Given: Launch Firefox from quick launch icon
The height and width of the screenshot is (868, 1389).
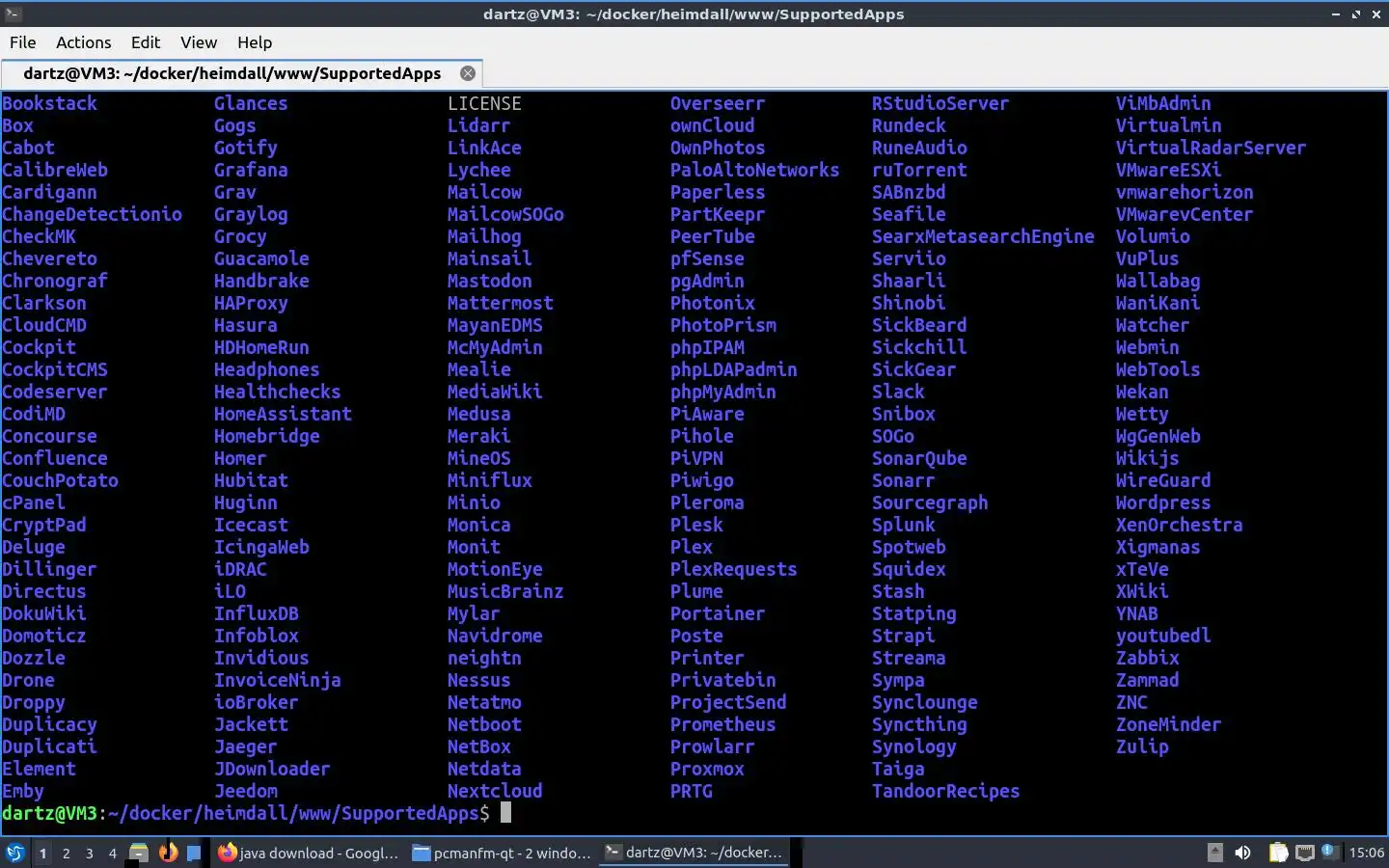Looking at the screenshot, I should pos(168,853).
